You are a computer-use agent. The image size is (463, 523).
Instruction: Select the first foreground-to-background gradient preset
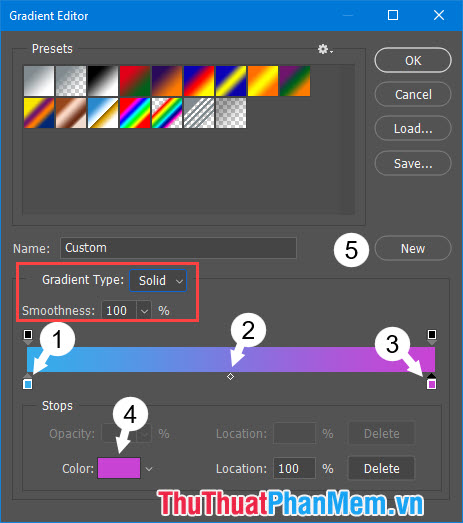[x=39, y=81]
